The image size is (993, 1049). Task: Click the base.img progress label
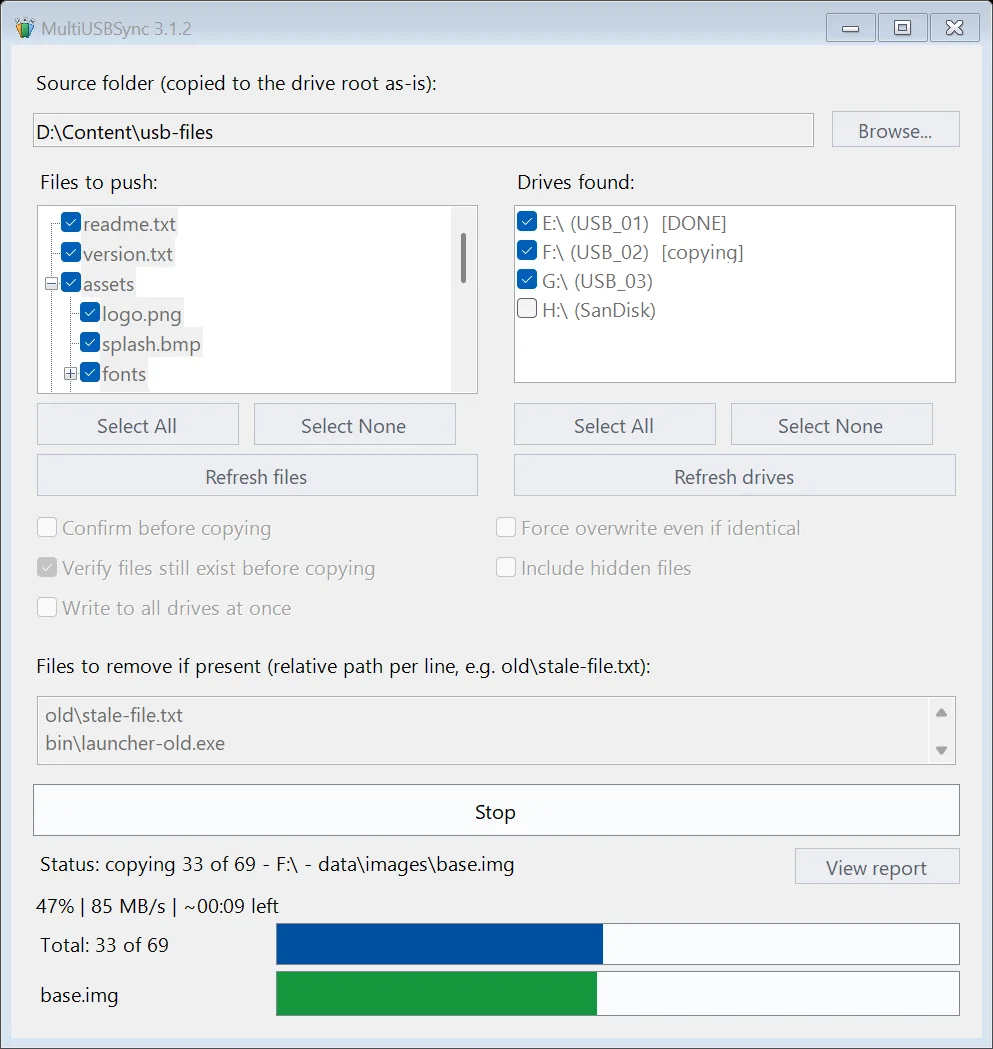click(x=80, y=995)
